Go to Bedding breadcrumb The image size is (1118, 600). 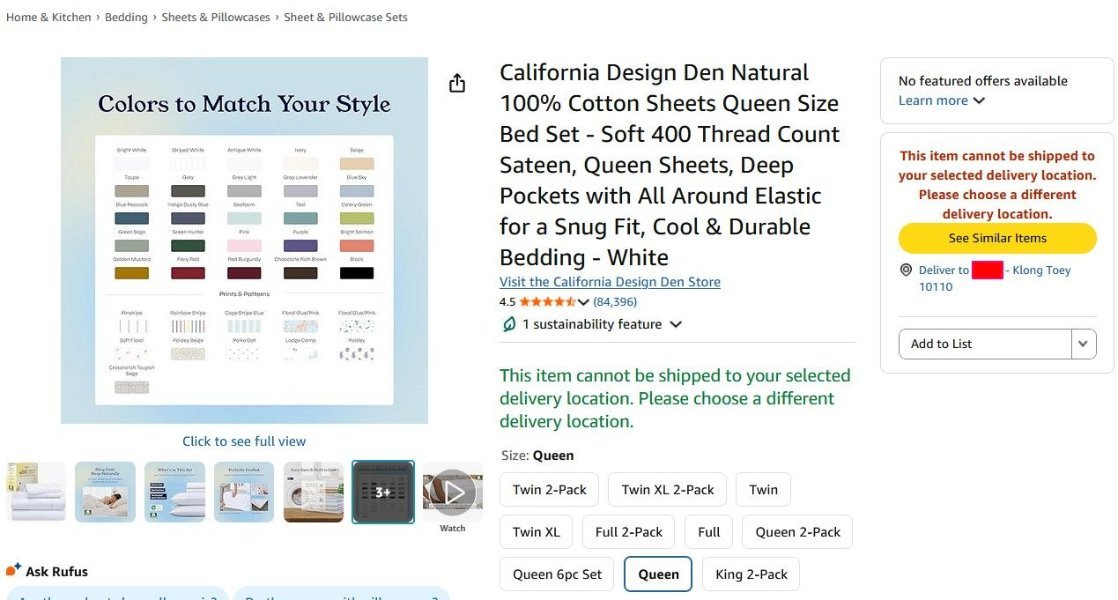[x=126, y=17]
